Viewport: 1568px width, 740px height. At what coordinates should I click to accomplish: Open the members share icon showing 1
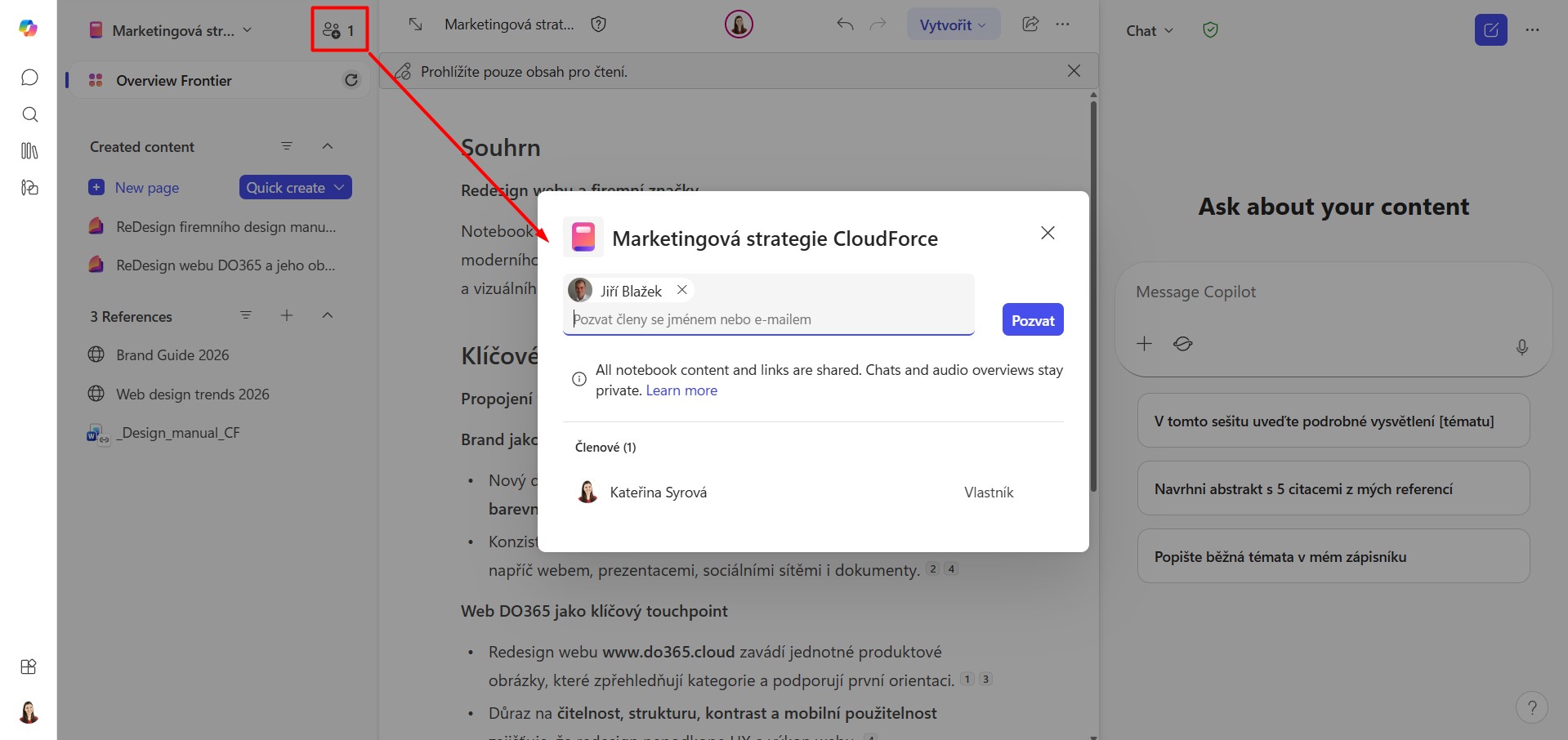[339, 30]
